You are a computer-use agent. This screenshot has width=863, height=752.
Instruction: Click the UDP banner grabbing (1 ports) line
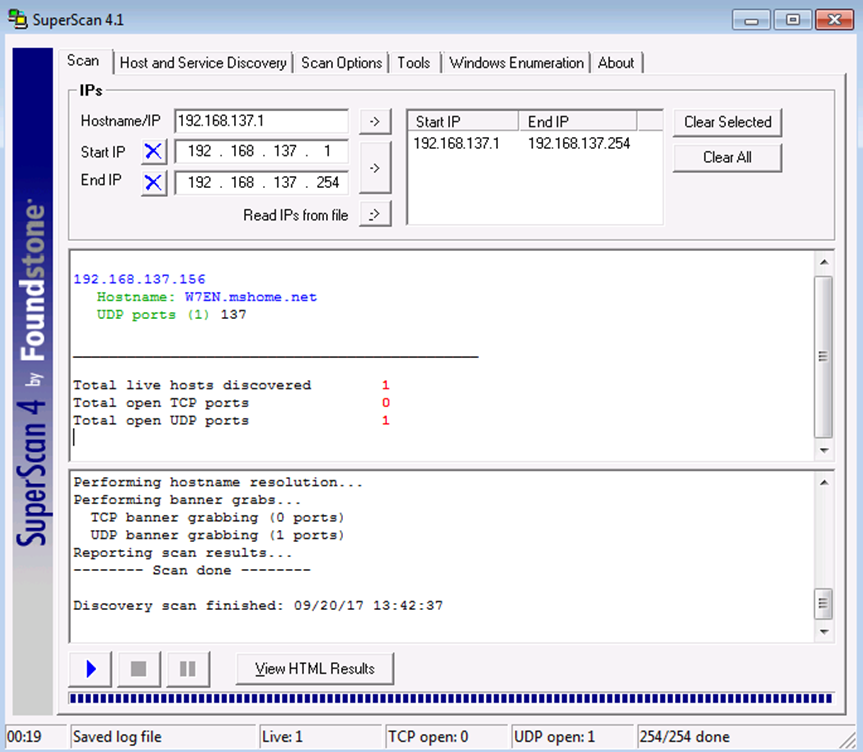tap(217, 535)
